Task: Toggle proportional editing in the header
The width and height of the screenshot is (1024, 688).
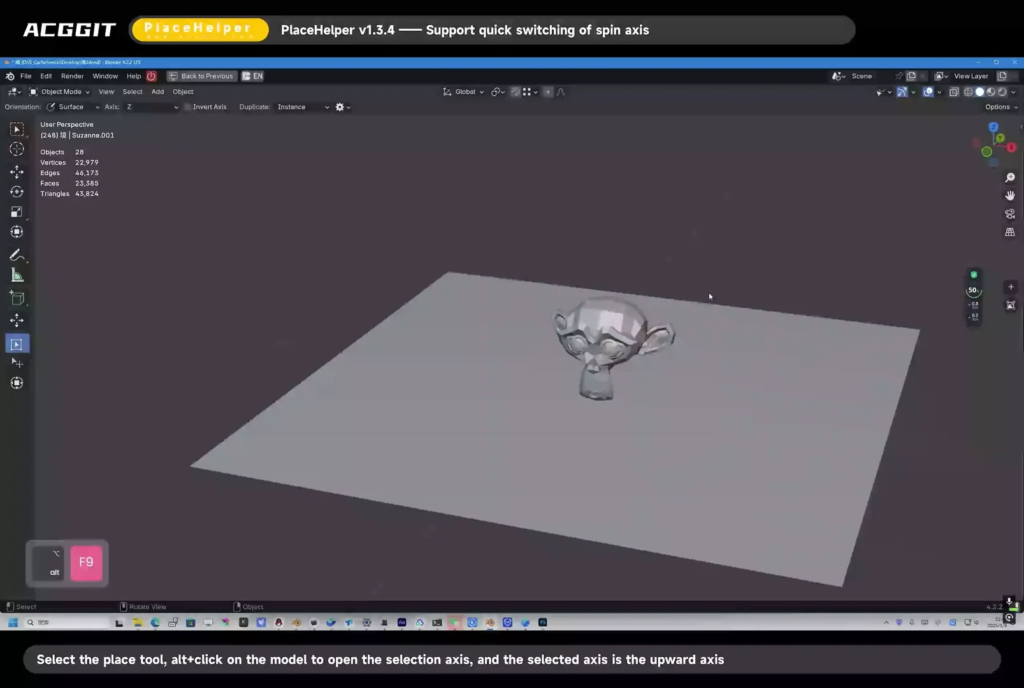Action: point(548,92)
